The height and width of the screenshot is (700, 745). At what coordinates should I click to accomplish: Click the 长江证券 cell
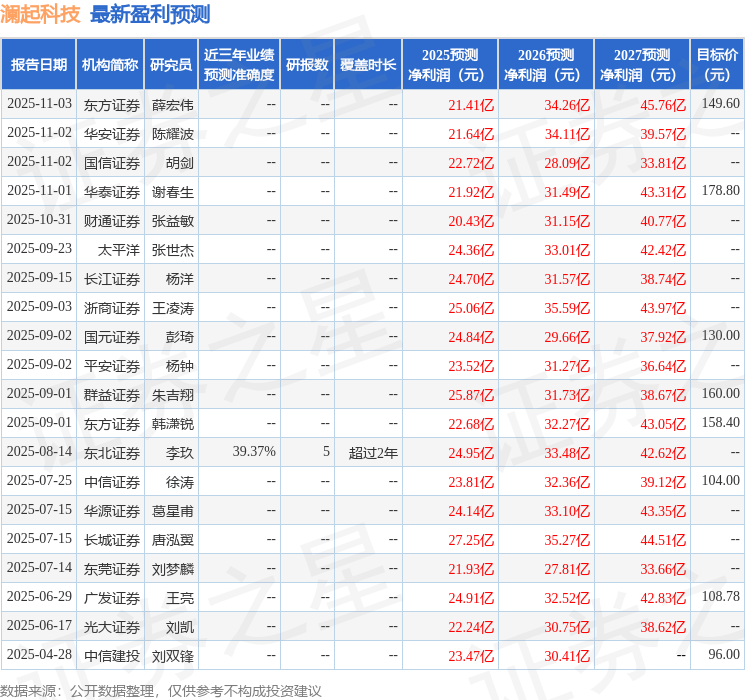coord(112,279)
